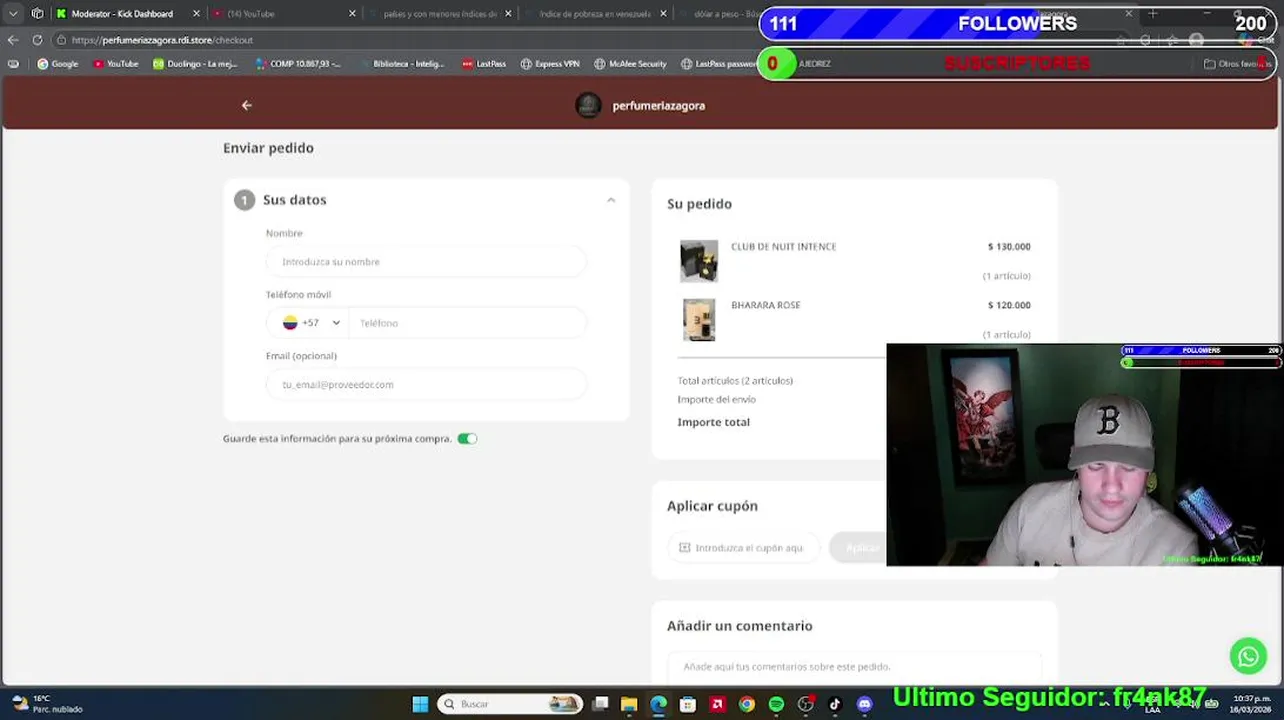Viewport: 1284px width, 720px height.
Task: Open the Duolingo bookmark
Action: [x=195, y=64]
